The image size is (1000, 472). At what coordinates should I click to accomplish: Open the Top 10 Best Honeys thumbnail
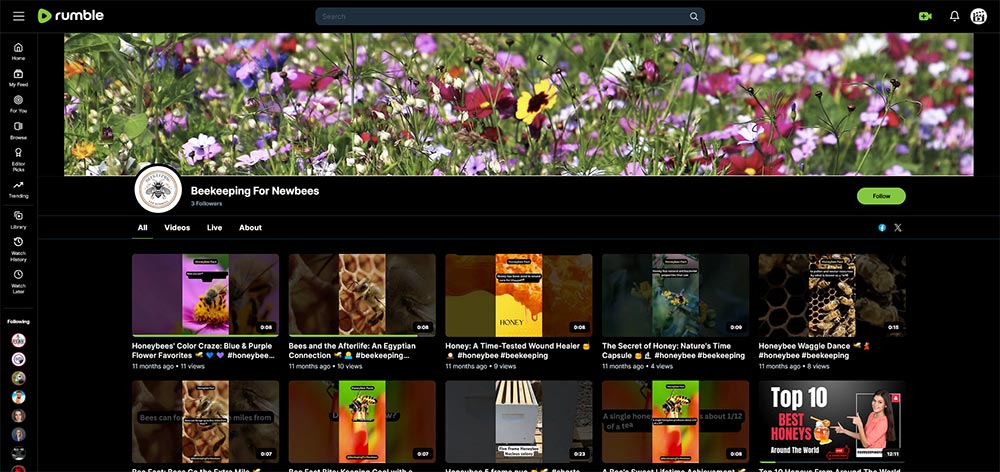pyautogui.click(x=832, y=422)
